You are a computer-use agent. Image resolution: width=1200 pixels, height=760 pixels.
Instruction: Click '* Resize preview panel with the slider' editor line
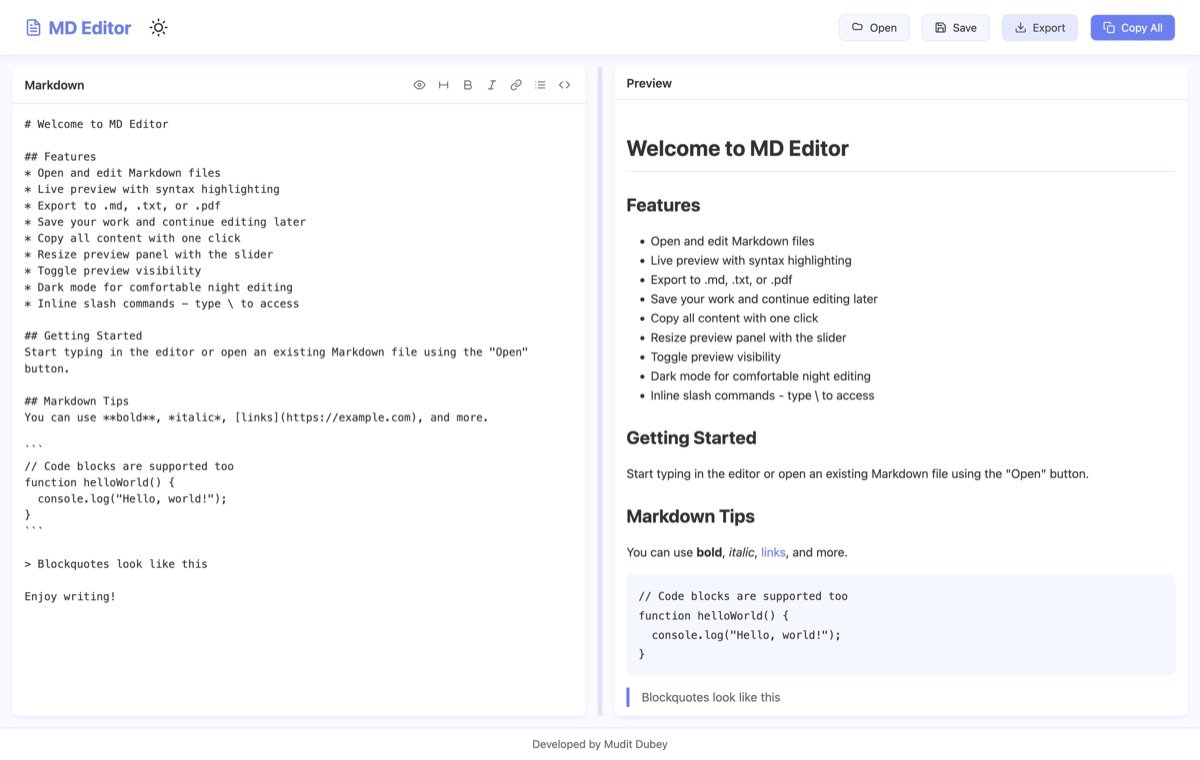point(149,255)
